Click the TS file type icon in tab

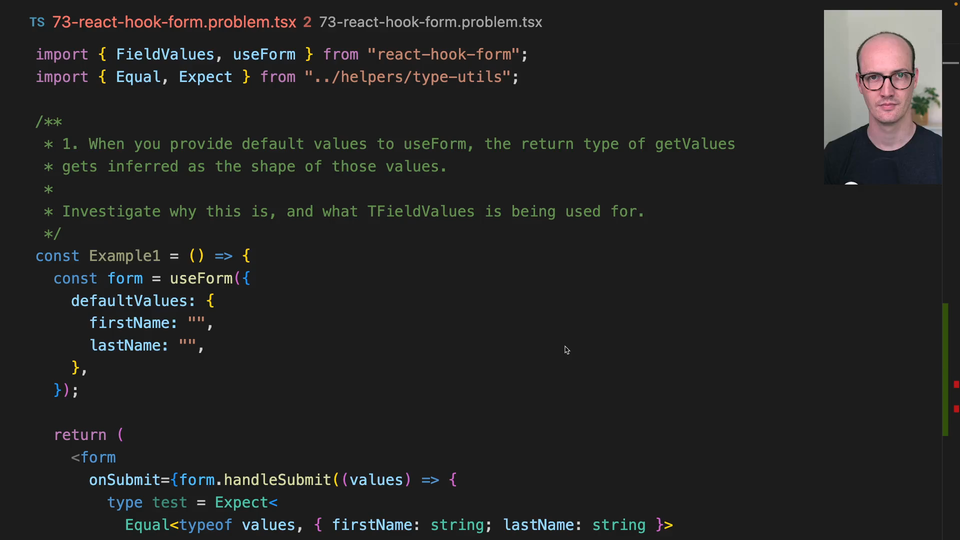tap(37, 23)
